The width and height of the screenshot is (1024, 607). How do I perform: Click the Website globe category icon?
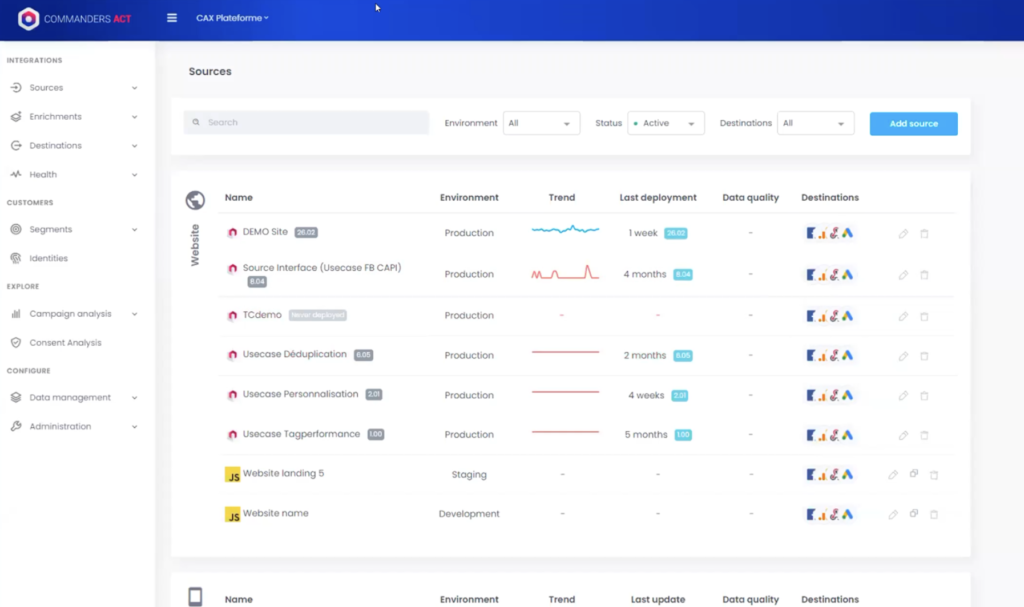(195, 200)
